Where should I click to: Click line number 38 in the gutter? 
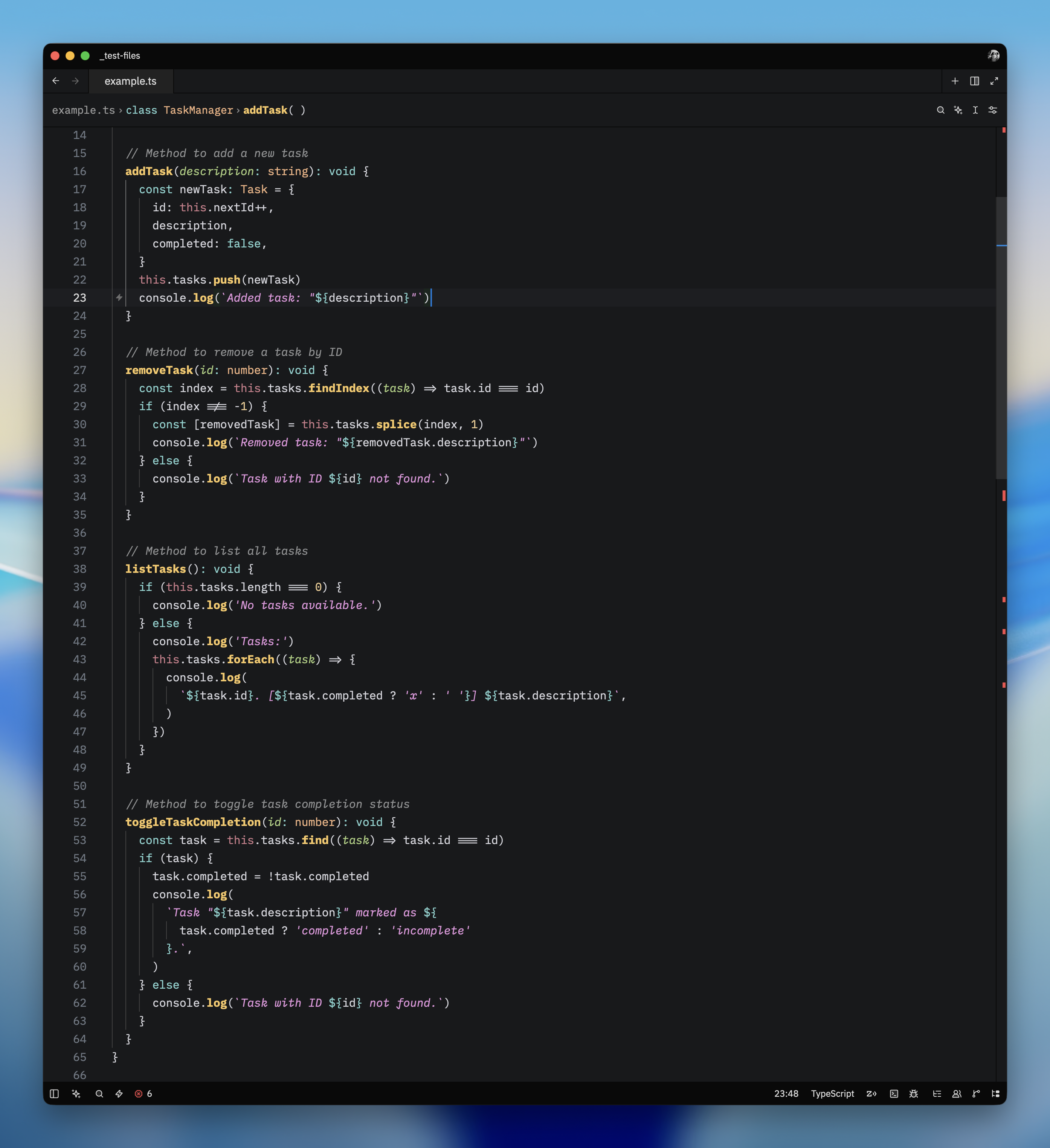pyautogui.click(x=80, y=568)
